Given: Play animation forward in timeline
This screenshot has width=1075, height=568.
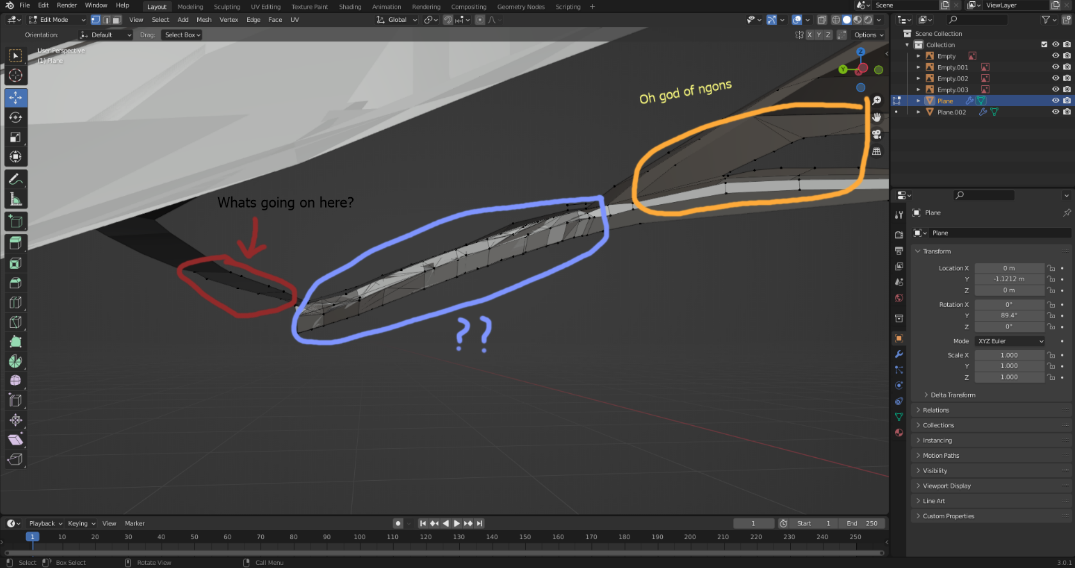Looking at the screenshot, I should click(457, 523).
